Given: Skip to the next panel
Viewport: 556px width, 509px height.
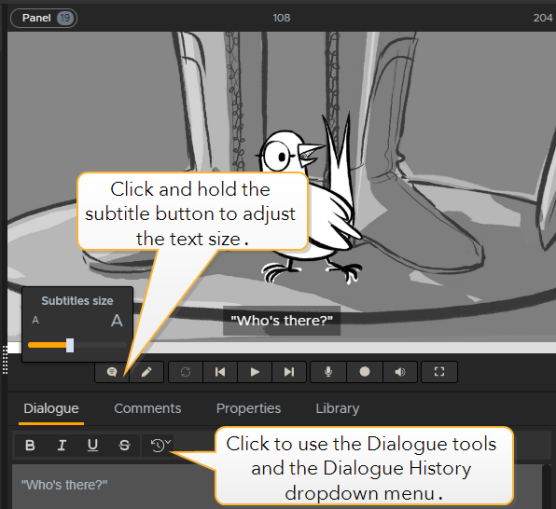Looking at the screenshot, I should pyautogui.click(x=289, y=372).
